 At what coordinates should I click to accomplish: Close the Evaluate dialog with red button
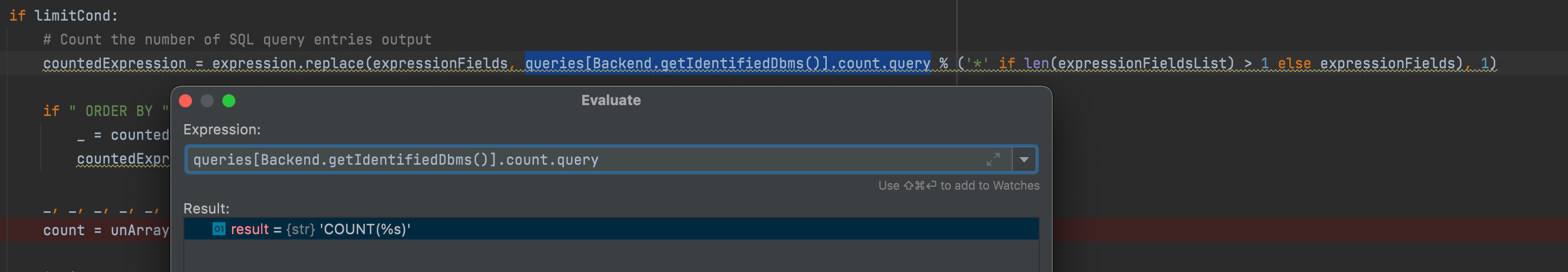[185, 101]
